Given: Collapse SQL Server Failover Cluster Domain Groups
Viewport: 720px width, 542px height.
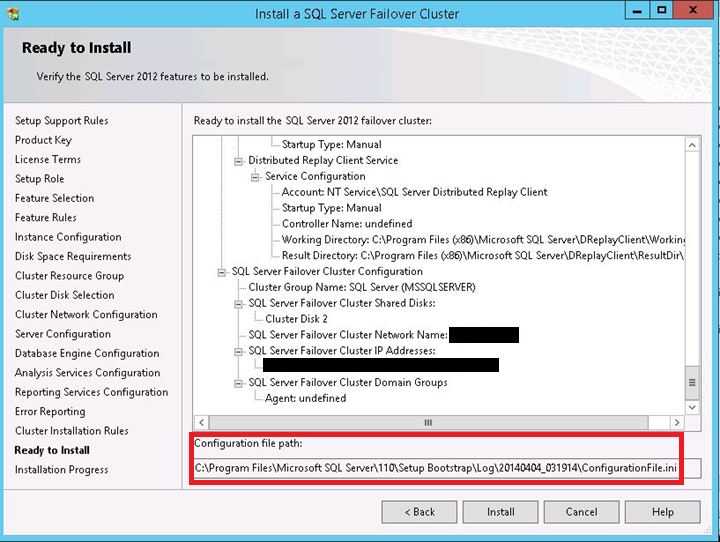Looking at the screenshot, I should [238, 382].
